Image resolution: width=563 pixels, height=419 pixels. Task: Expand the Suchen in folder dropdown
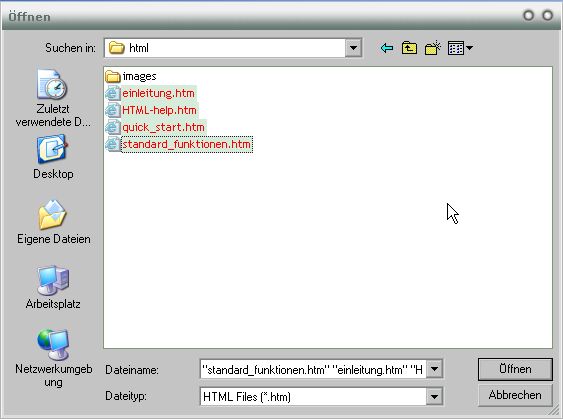[353, 48]
